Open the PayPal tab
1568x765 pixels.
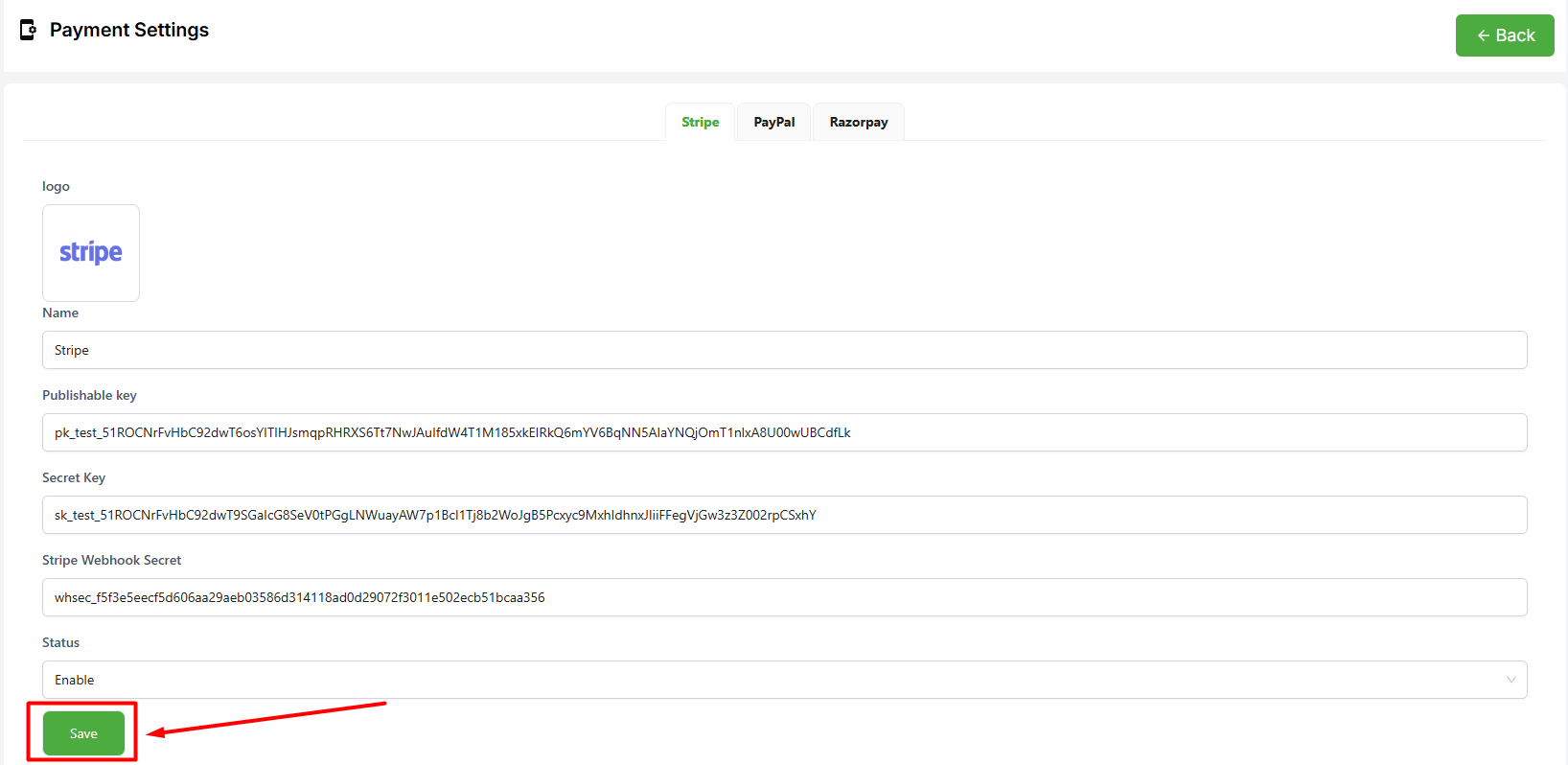pyautogui.click(x=774, y=122)
